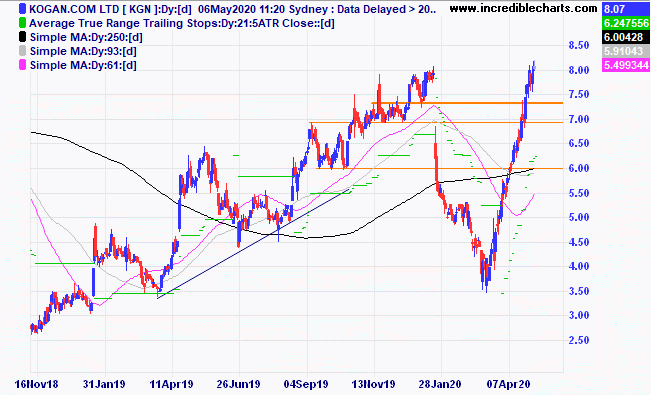This screenshot has width=651, height=395.
Task: Open the www.incrediblecharts.com link
Action: (x=523, y=8)
